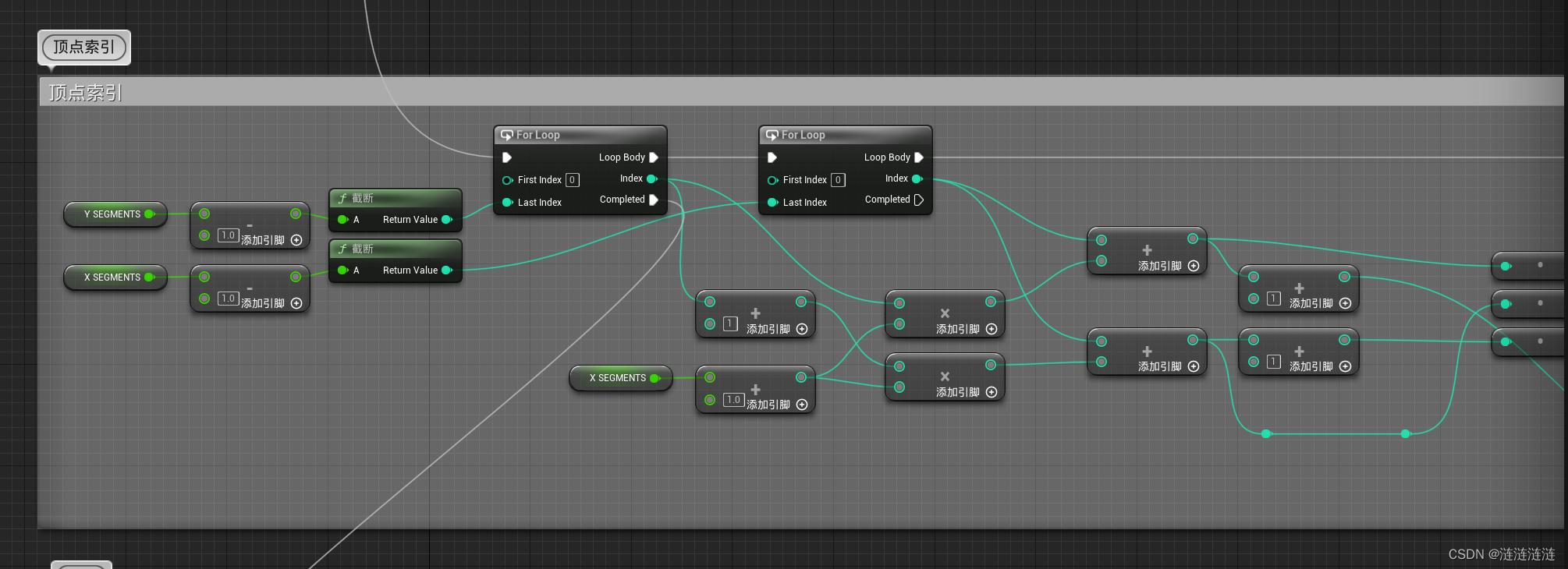
Task: Click the second For Loop's Loop Body exec pin
Action: pyautogui.click(x=919, y=157)
